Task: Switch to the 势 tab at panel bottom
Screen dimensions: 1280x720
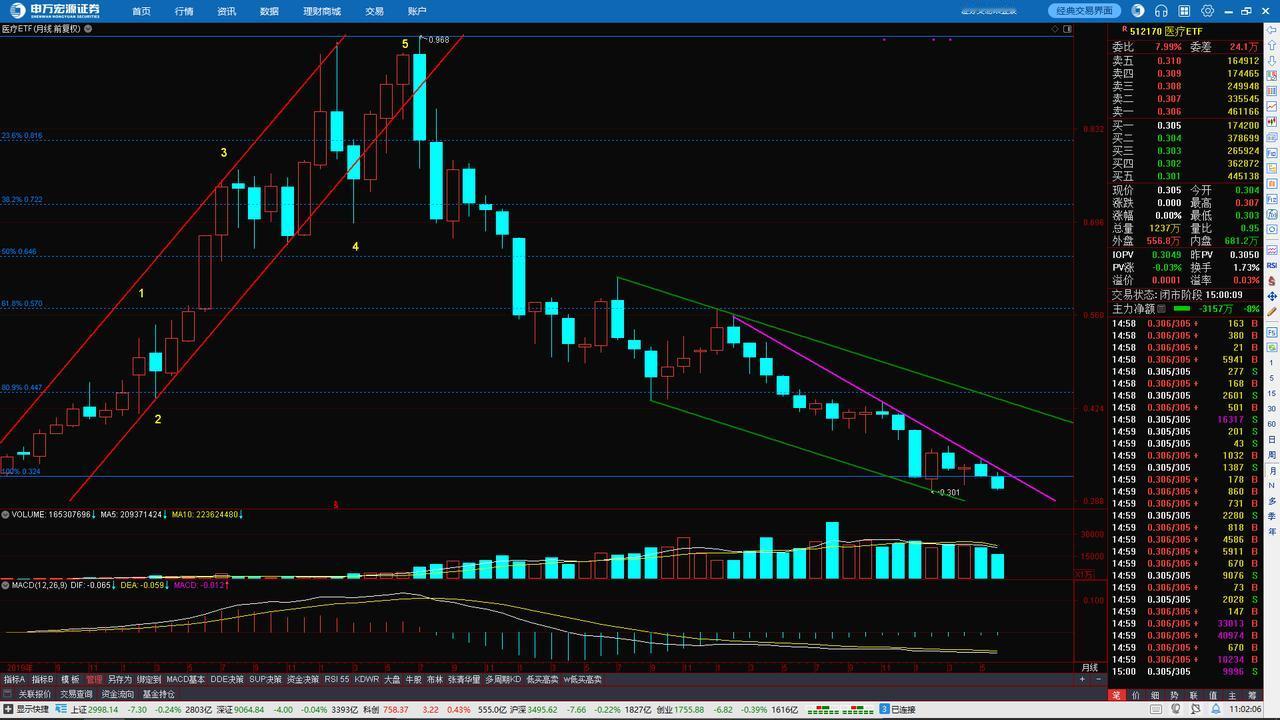Action: point(1174,695)
